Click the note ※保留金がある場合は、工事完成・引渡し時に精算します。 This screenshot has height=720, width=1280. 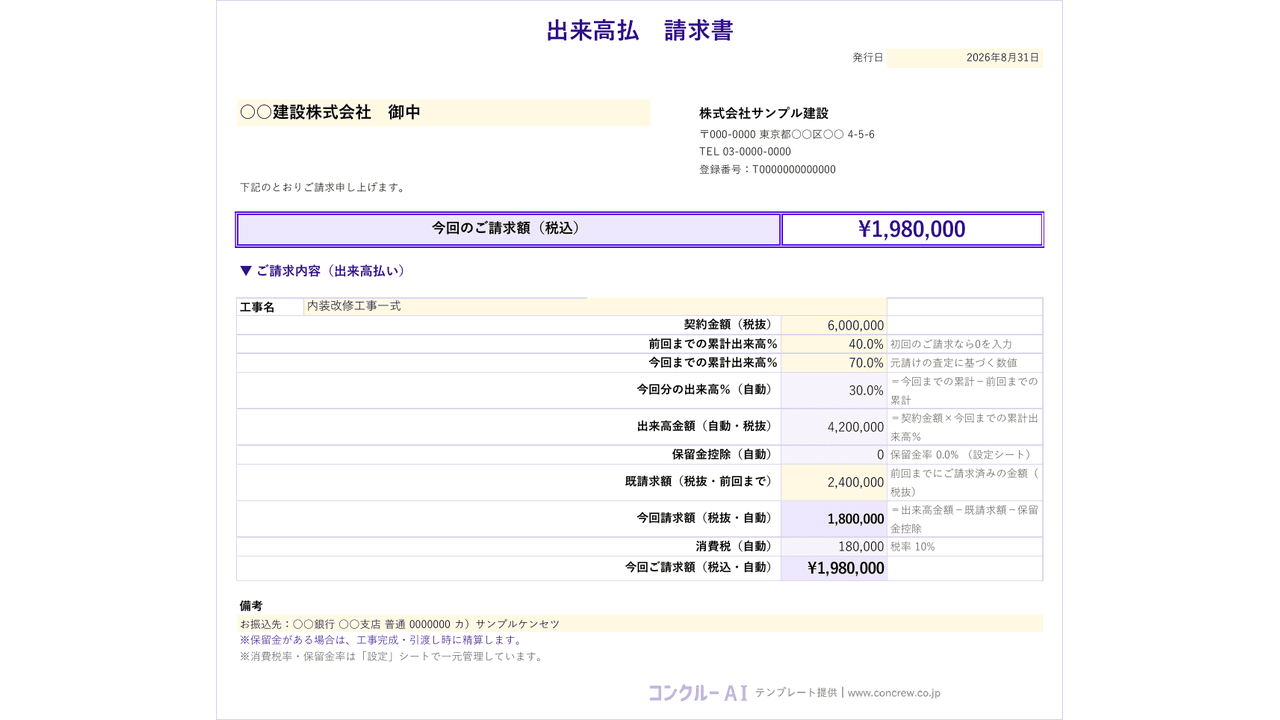click(381, 640)
